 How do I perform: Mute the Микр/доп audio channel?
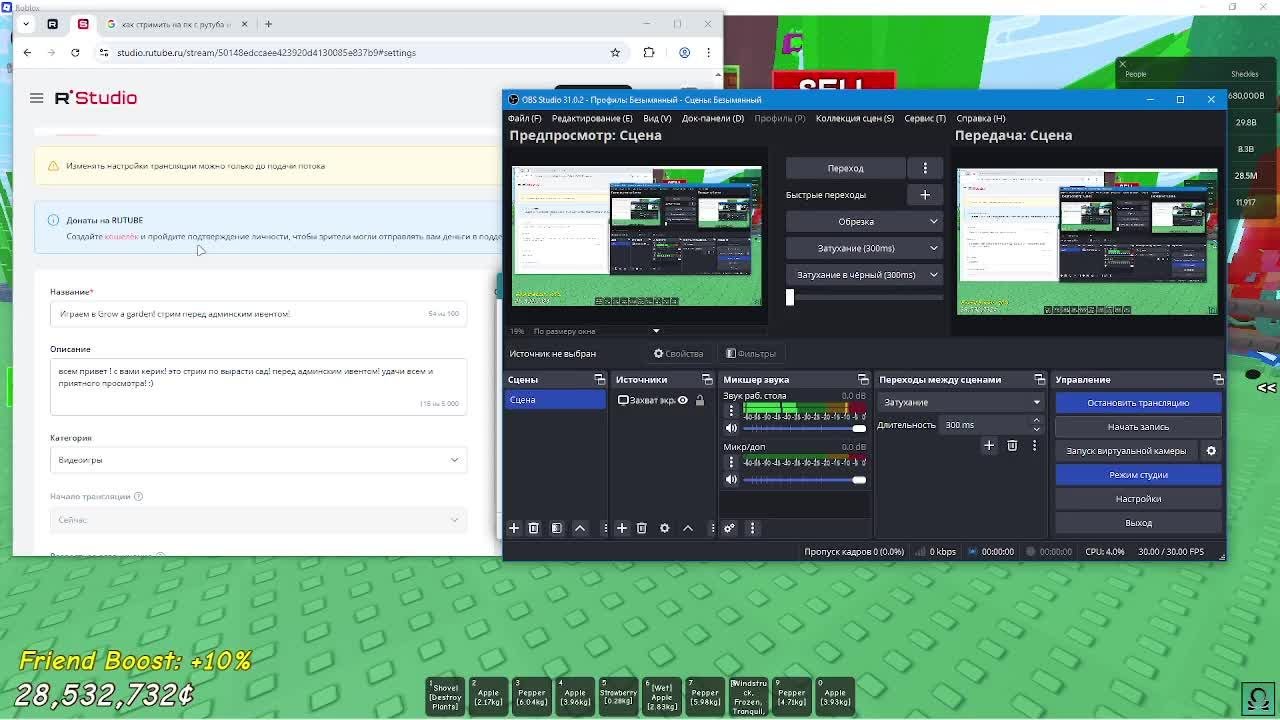(x=731, y=480)
